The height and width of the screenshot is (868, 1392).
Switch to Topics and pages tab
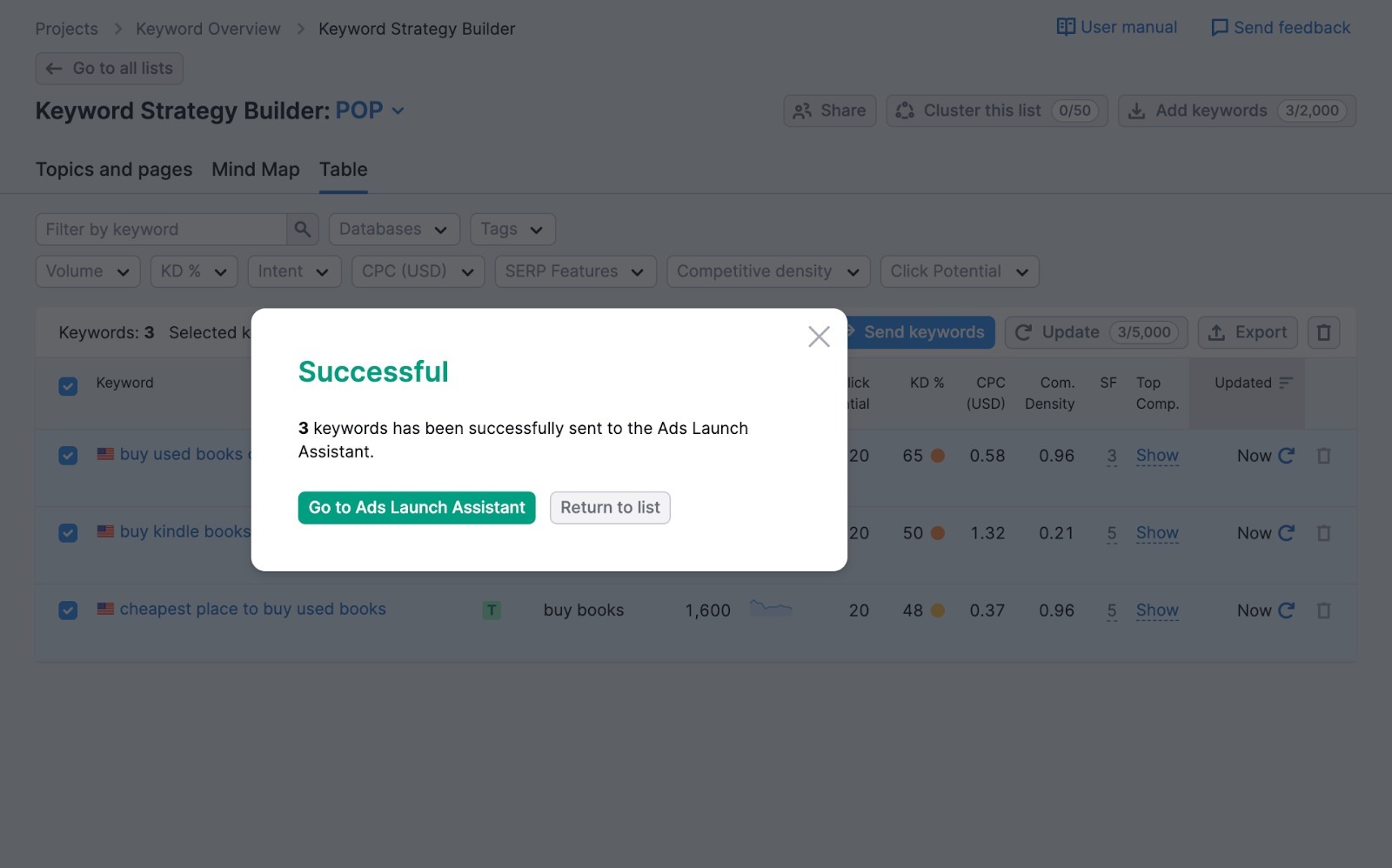click(114, 170)
